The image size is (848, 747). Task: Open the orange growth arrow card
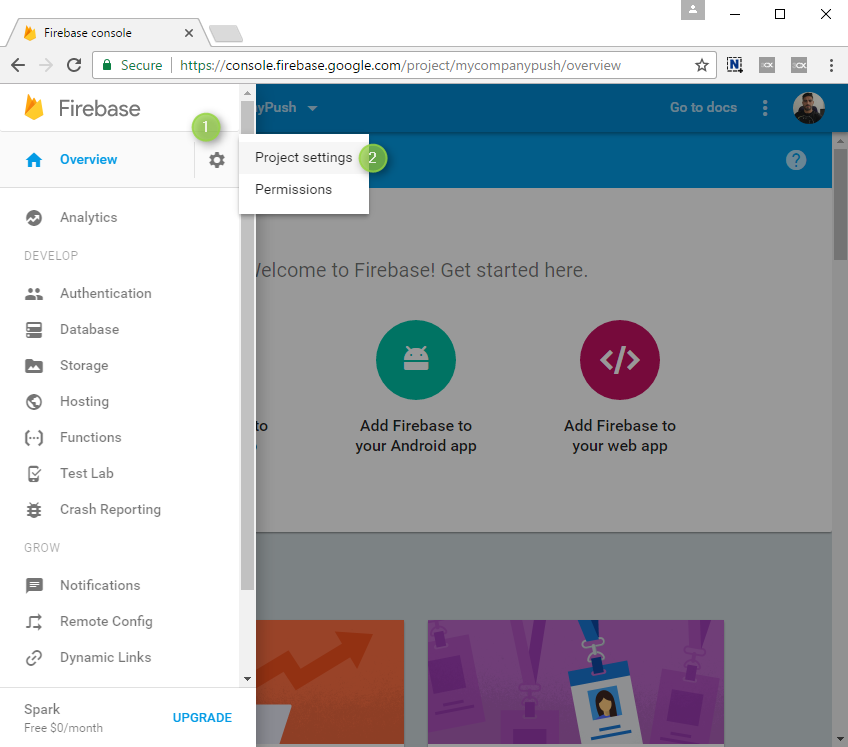[330, 682]
